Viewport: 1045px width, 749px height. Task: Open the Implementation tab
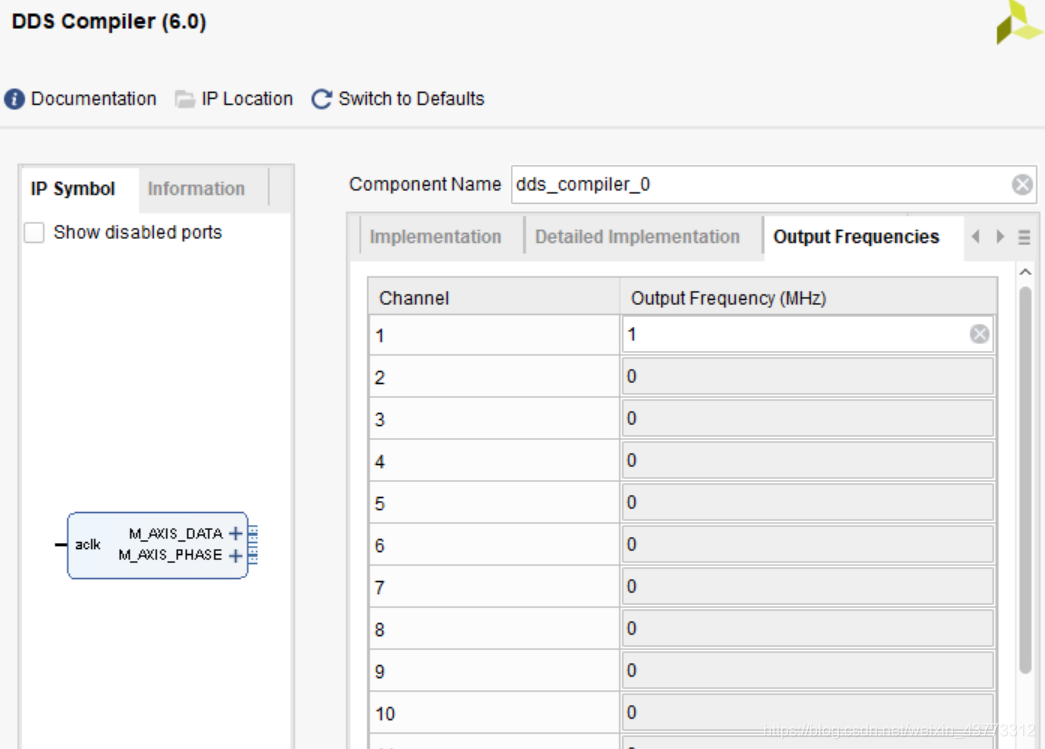click(x=435, y=237)
